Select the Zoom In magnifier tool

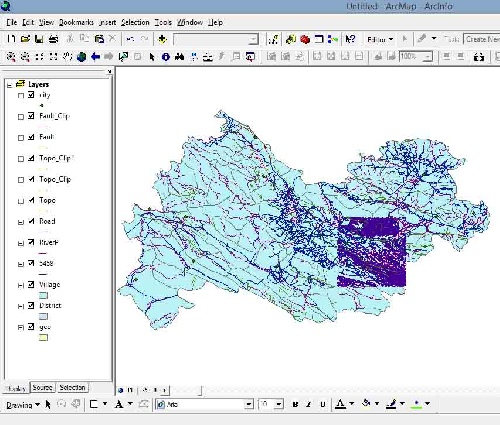[11, 57]
